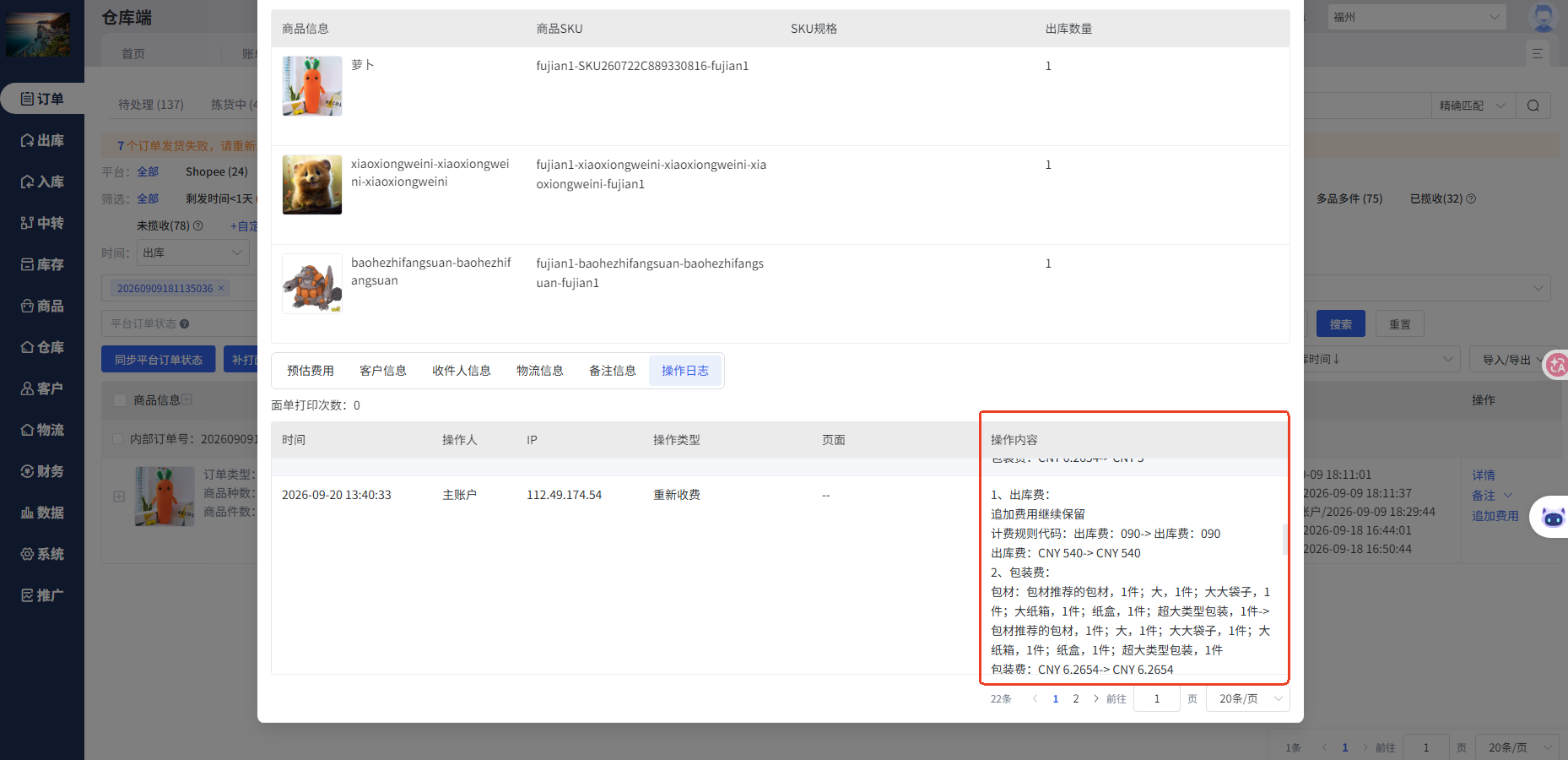Viewport: 1568px width, 760px height.
Task: Open the 出库 time type dropdown
Action: coord(192,252)
